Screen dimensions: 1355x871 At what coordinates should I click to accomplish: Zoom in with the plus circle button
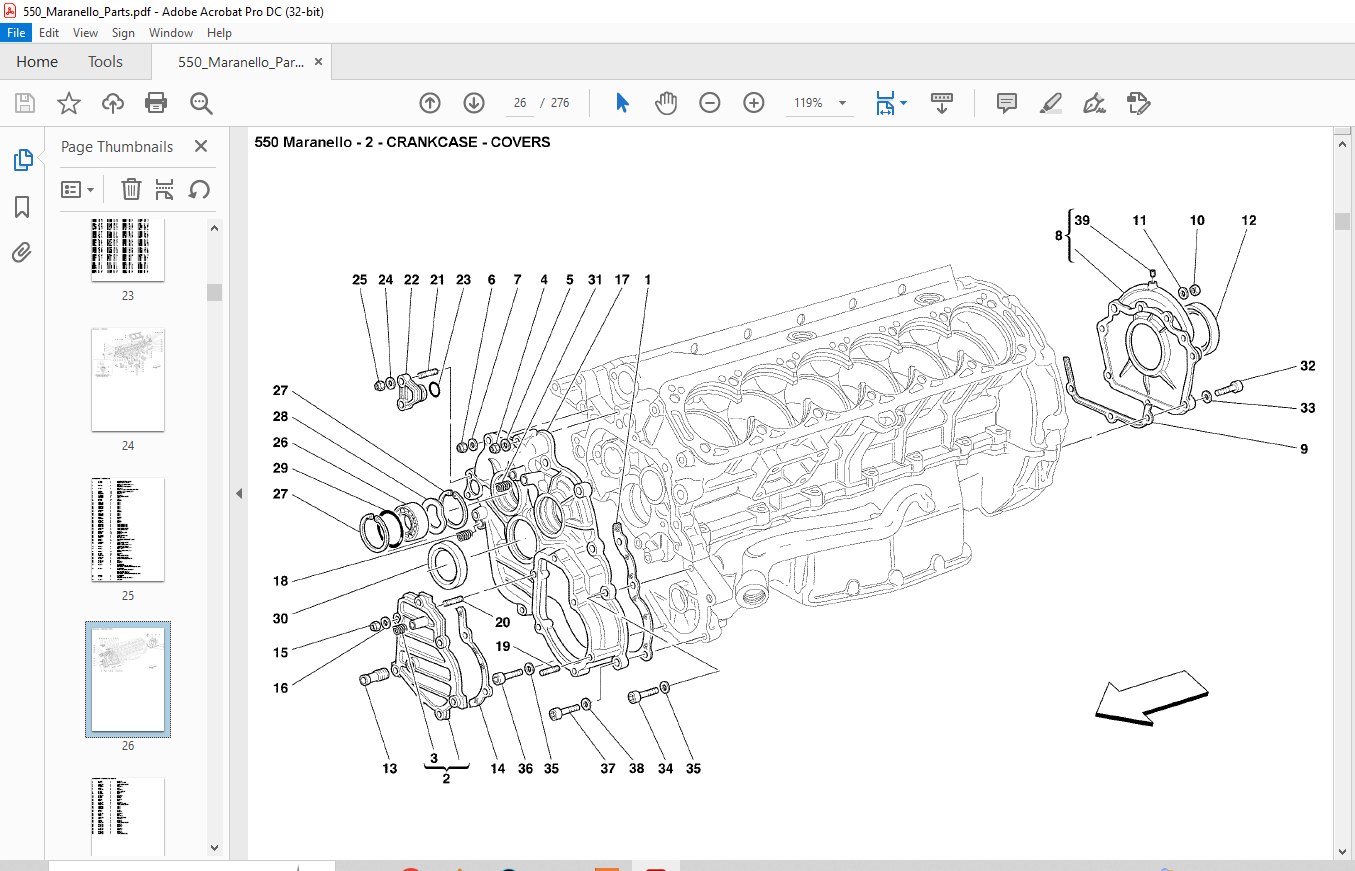tap(754, 103)
